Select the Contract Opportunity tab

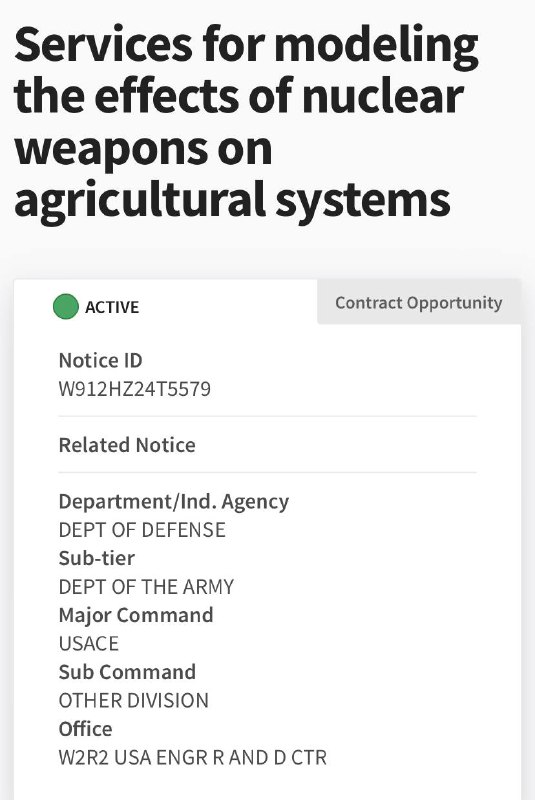pos(419,302)
